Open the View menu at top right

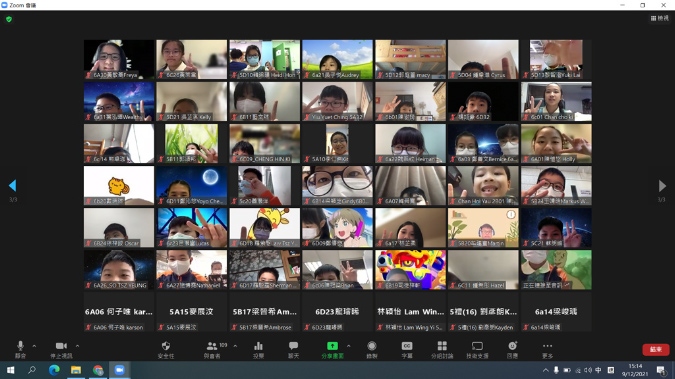[x=660, y=18]
